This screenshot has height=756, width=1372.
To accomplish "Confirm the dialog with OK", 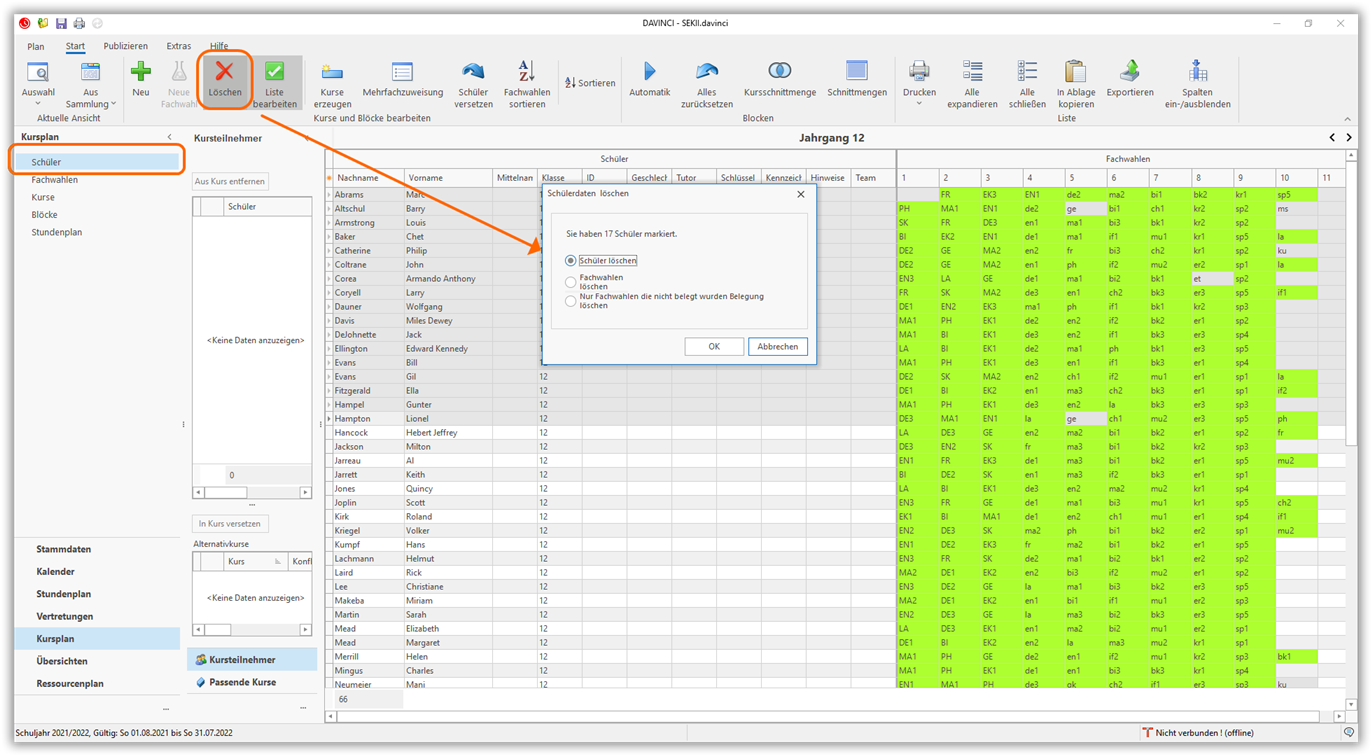I will (x=713, y=347).
